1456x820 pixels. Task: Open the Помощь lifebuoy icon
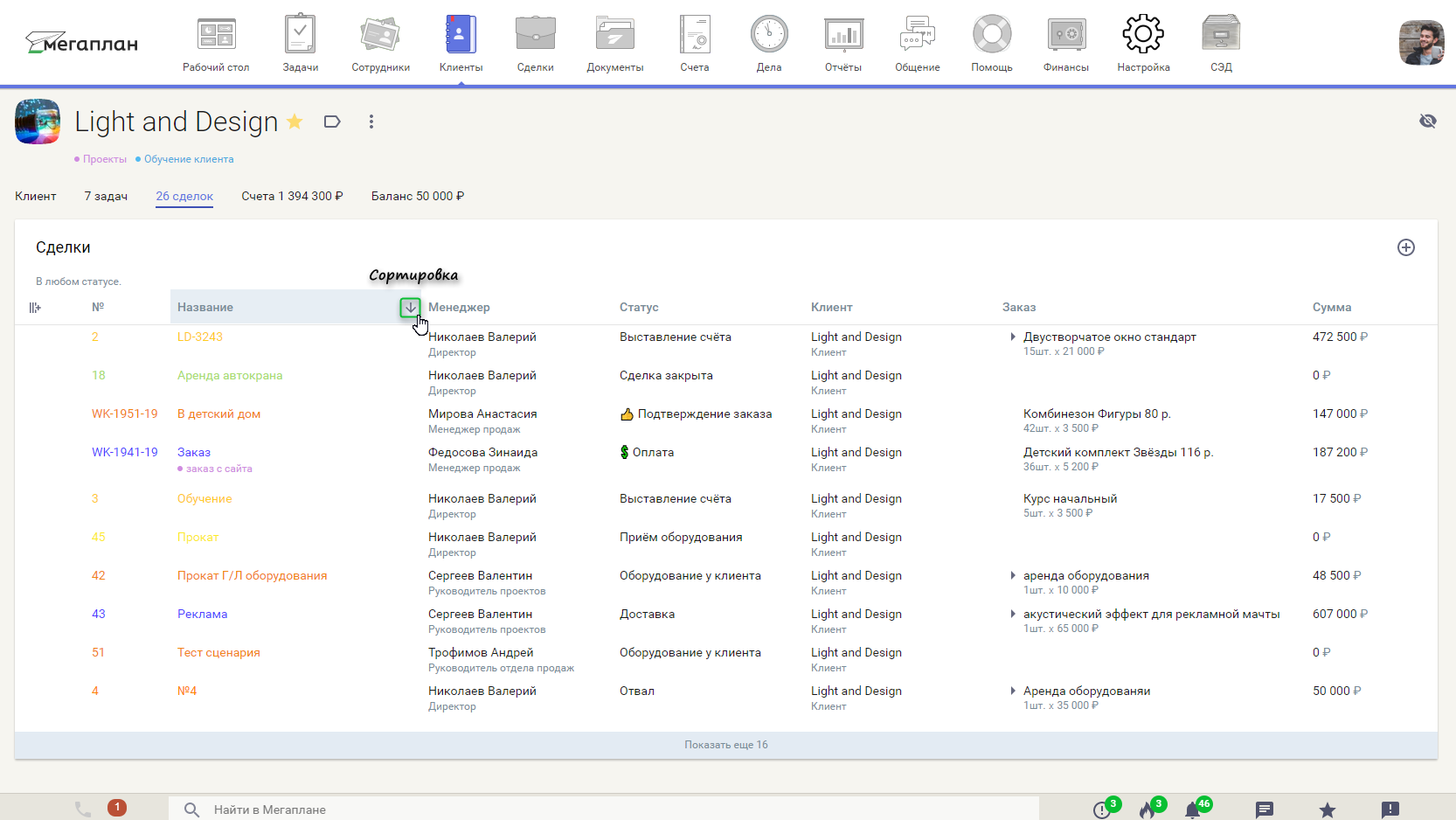[992, 35]
